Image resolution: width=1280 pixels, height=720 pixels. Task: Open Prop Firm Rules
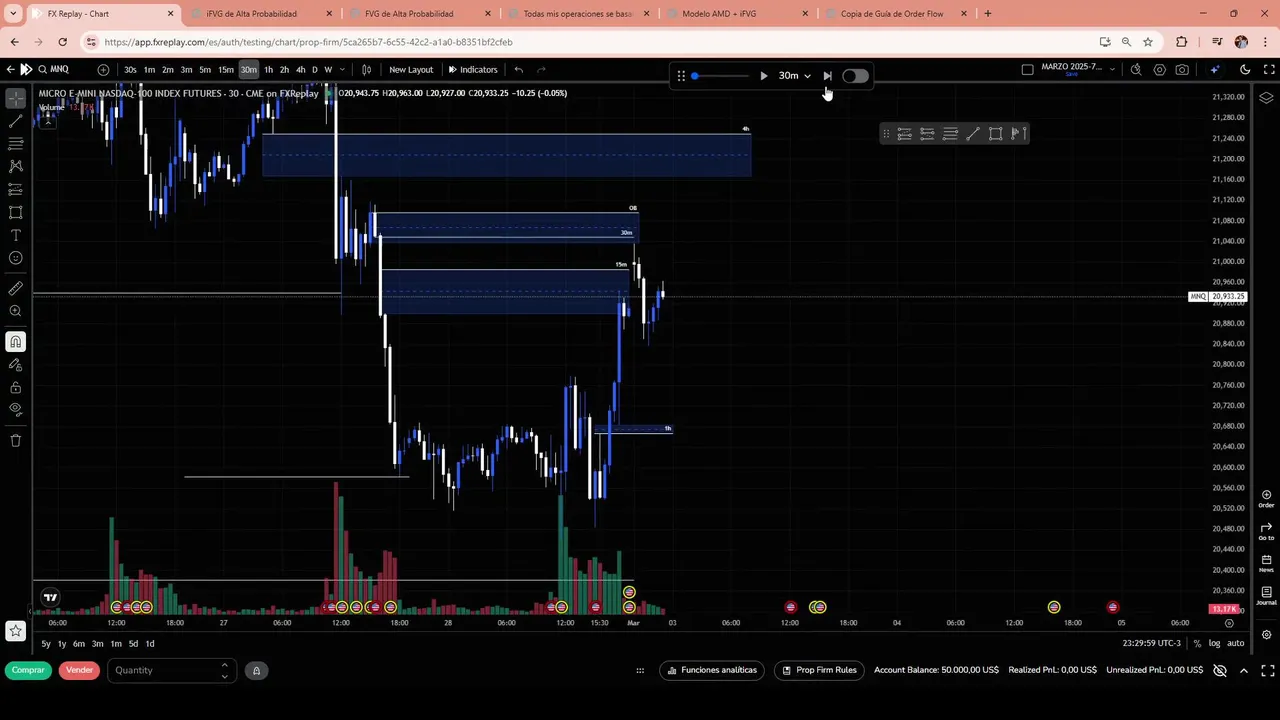coord(819,670)
